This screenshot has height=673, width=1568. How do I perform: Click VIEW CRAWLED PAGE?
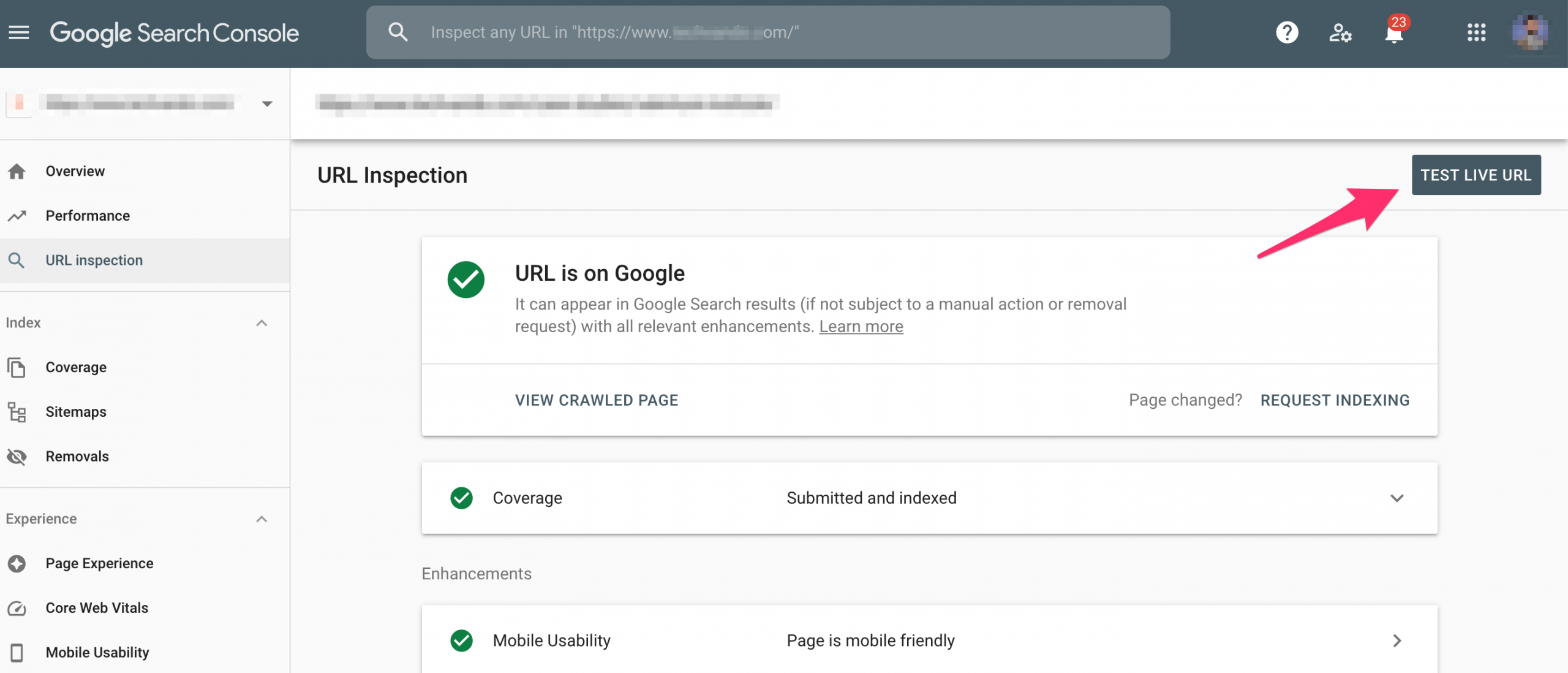pyautogui.click(x=597, y=400)
